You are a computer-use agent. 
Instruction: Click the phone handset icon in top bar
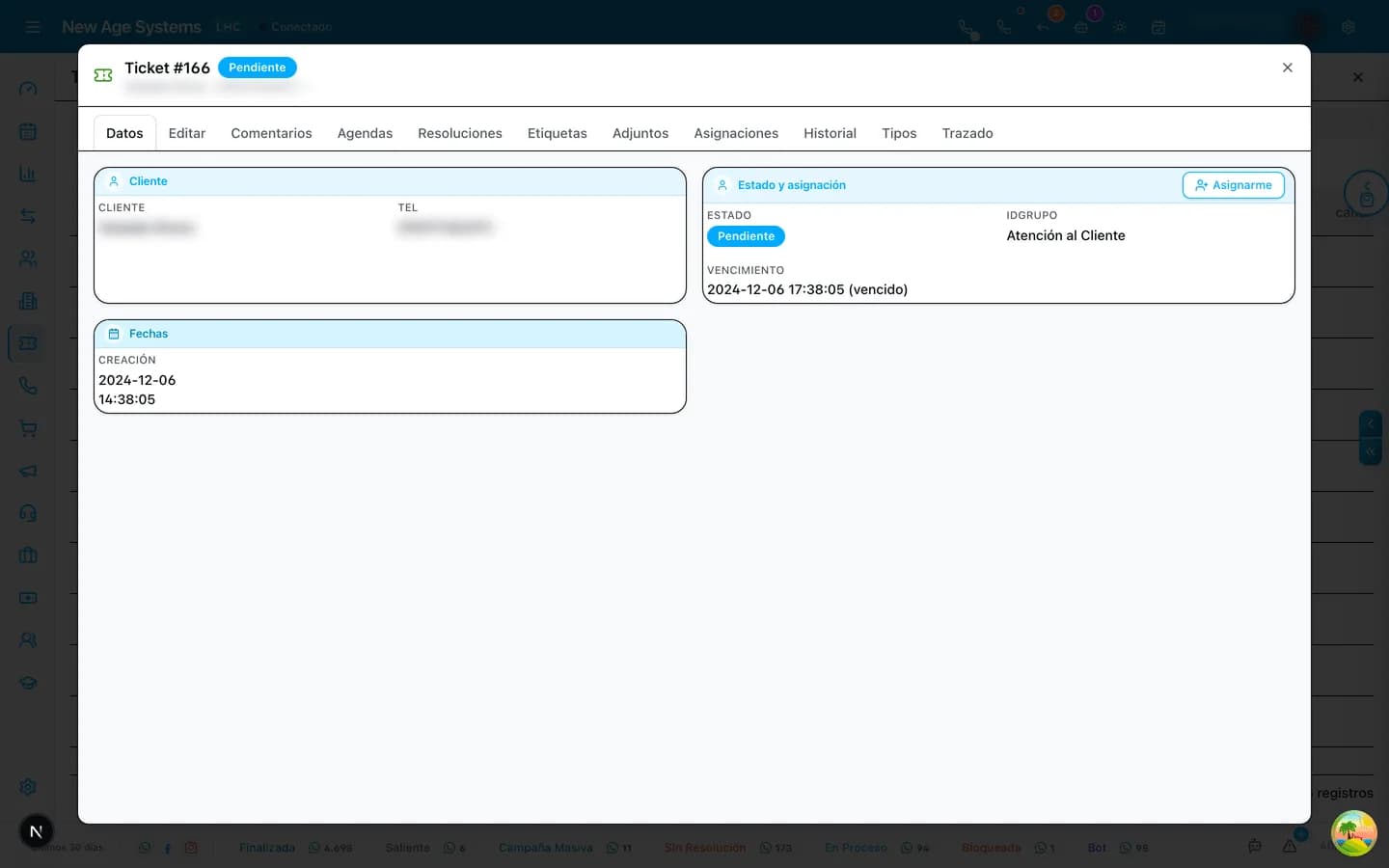point(1004,27)
